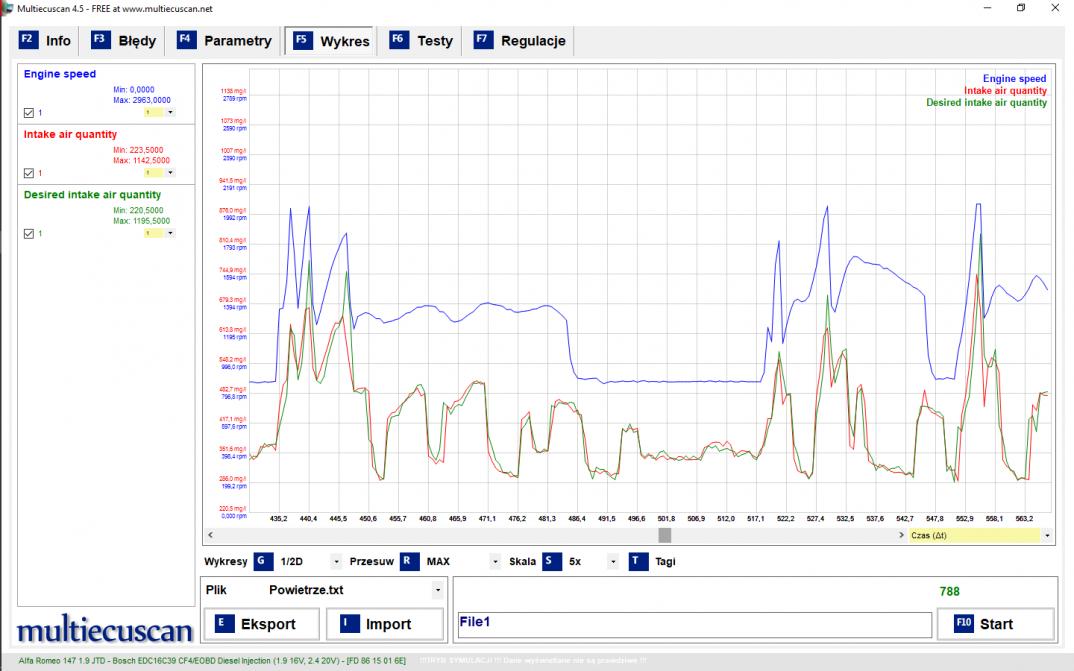
Task: Click the F7 key icon beside Regulacje
Action: [x=483, y=40]
